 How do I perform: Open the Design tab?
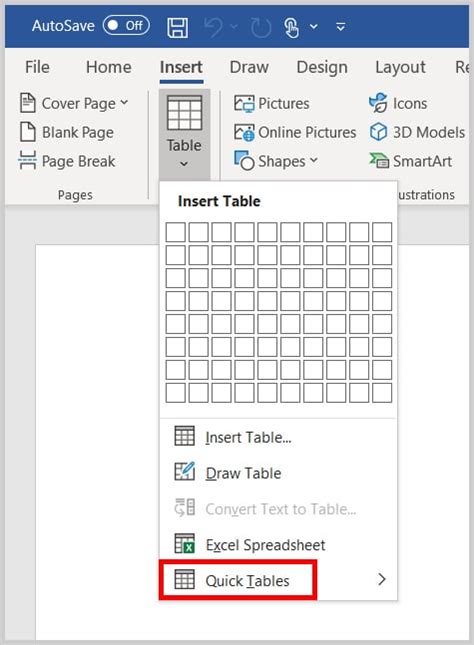[x=322, y=67]
